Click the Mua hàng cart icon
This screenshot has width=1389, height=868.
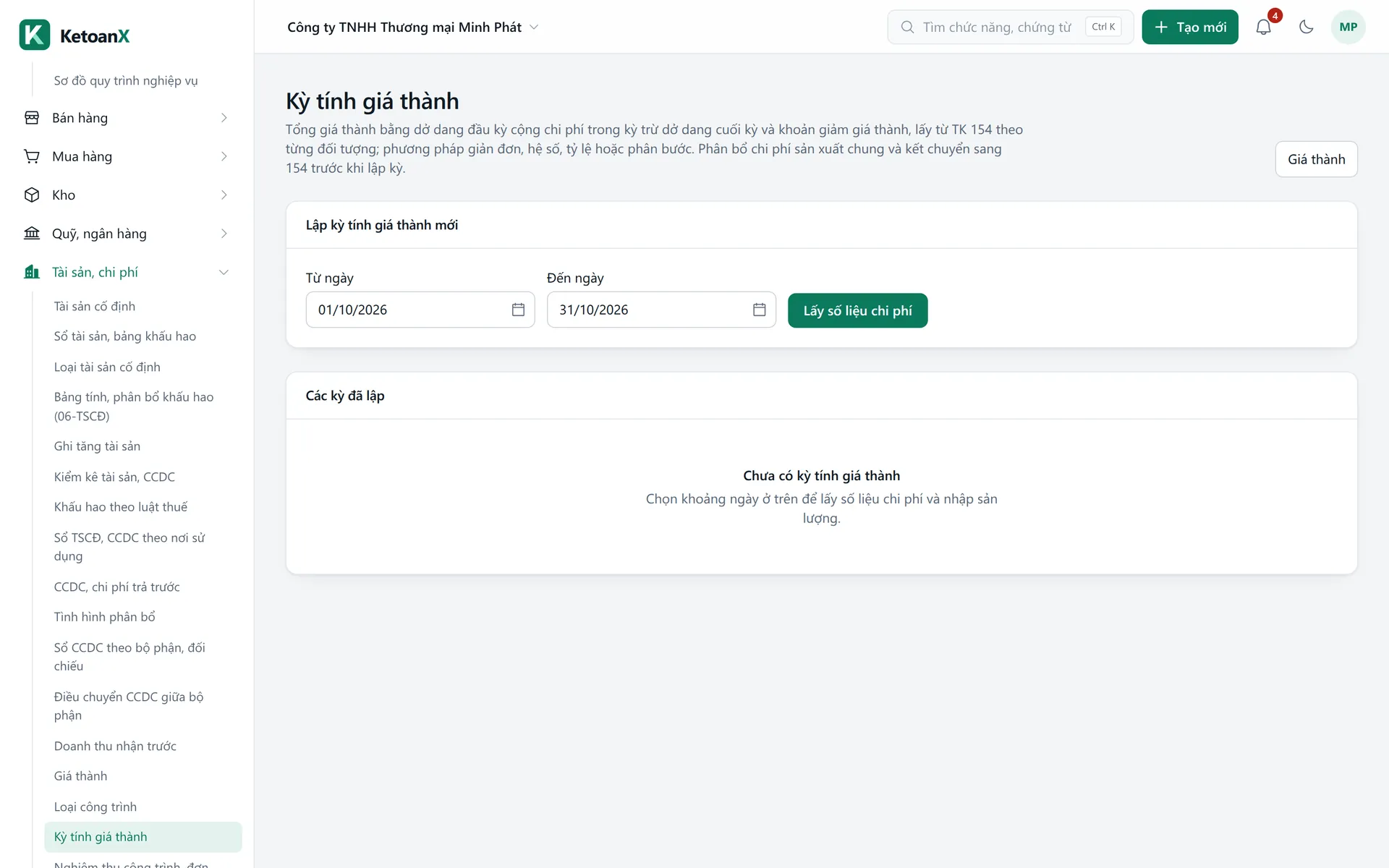point(32,156)
